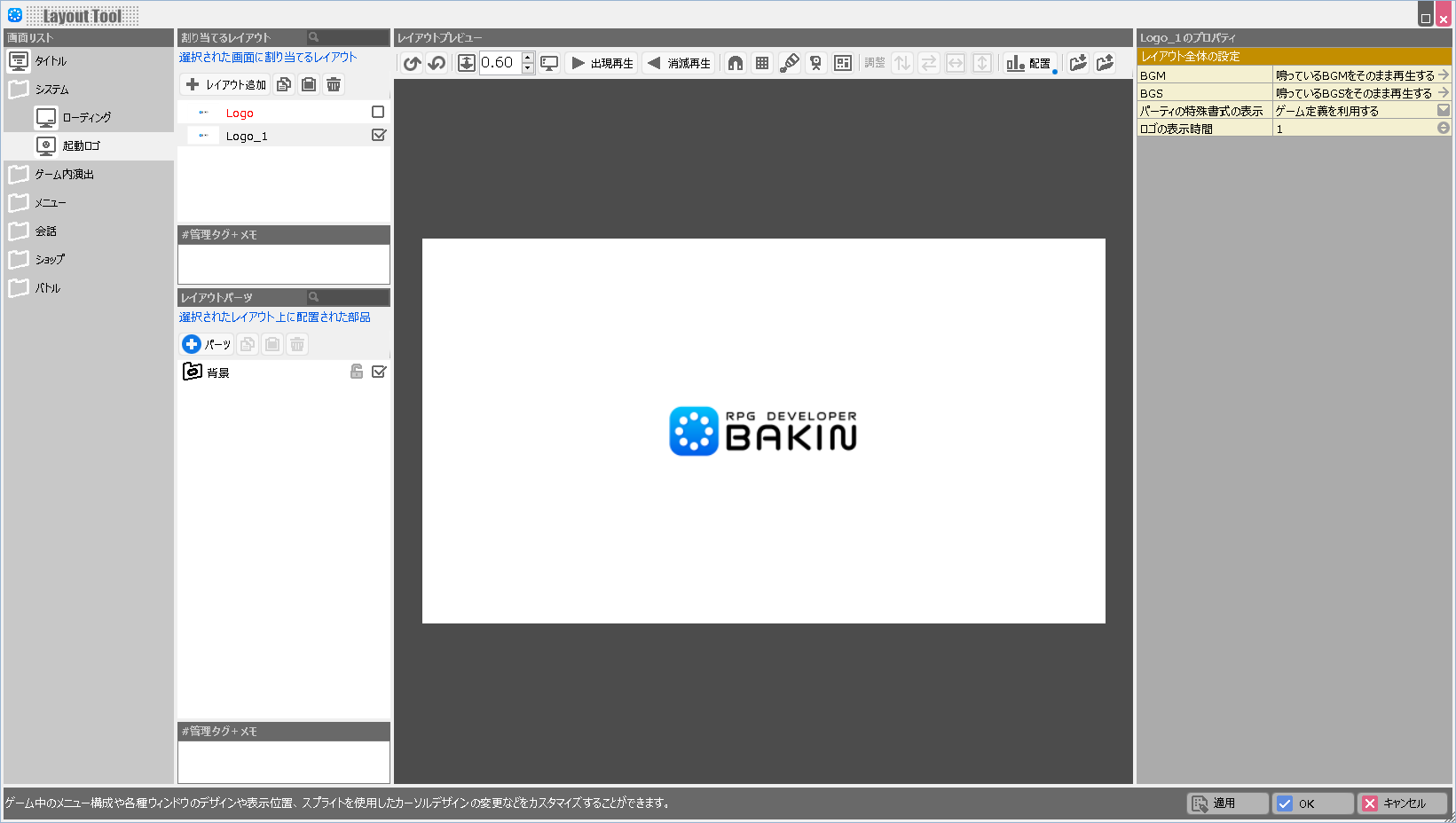The height and width of the screenshot is (823, 1456).
Task: Open the BGS setting selector arrow
Action: tap(1443, 93)
